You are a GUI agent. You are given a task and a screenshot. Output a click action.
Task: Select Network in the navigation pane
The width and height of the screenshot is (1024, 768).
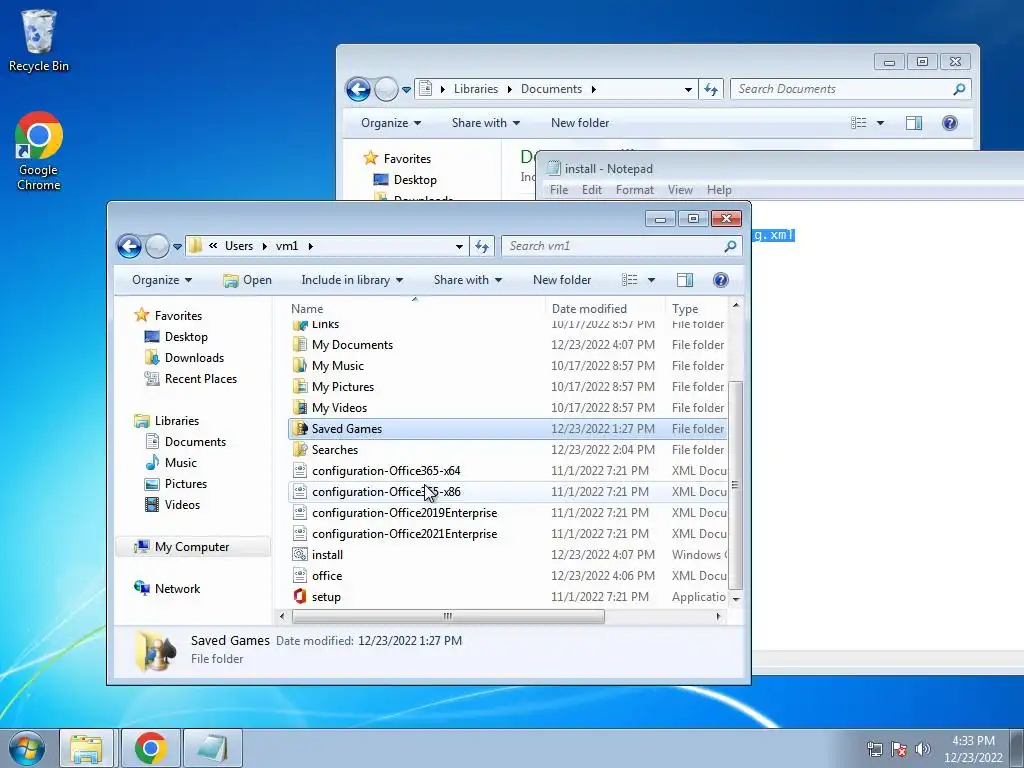pos(177,589)
